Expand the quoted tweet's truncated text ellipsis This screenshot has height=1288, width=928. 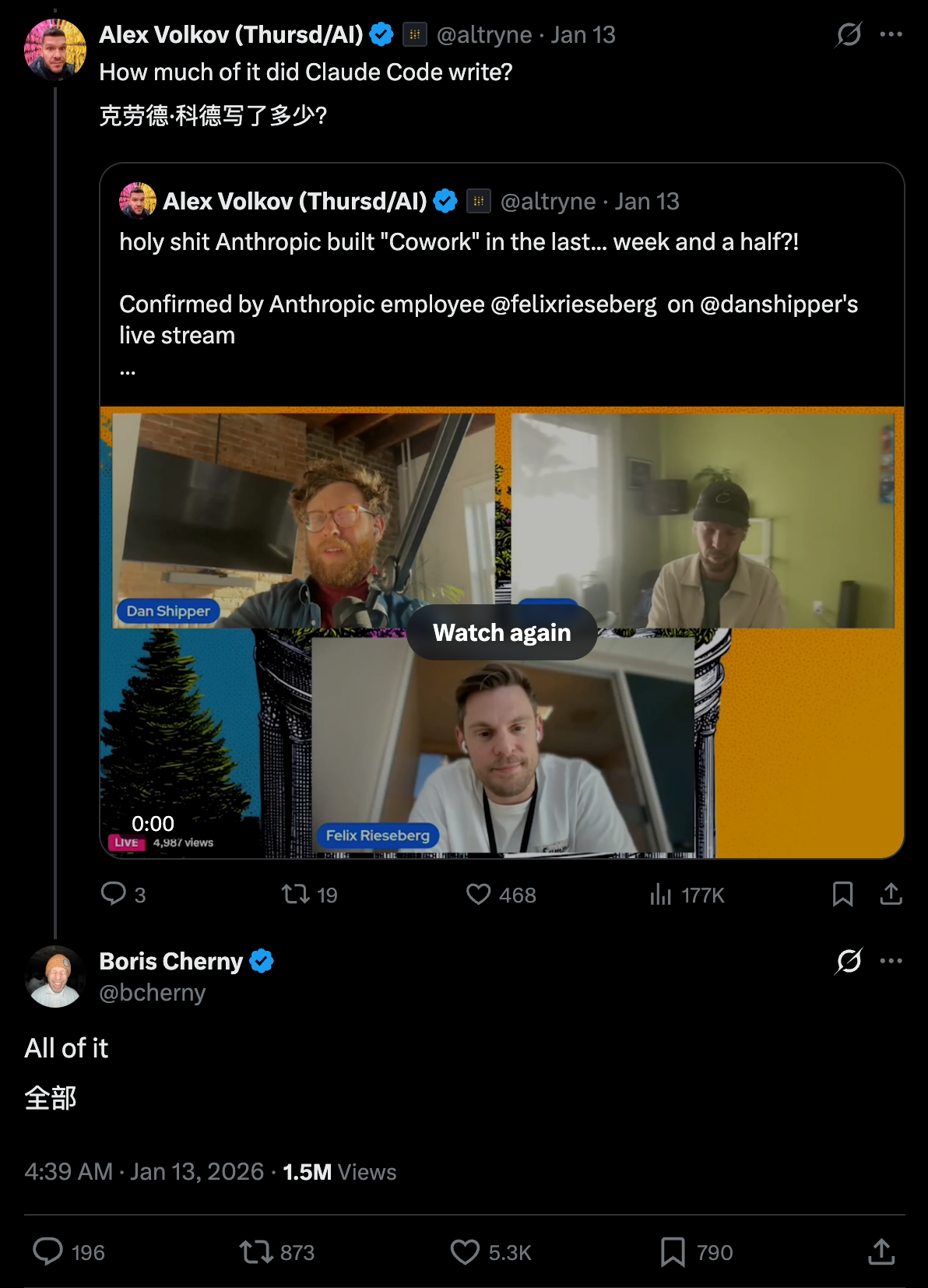[128, 371]
